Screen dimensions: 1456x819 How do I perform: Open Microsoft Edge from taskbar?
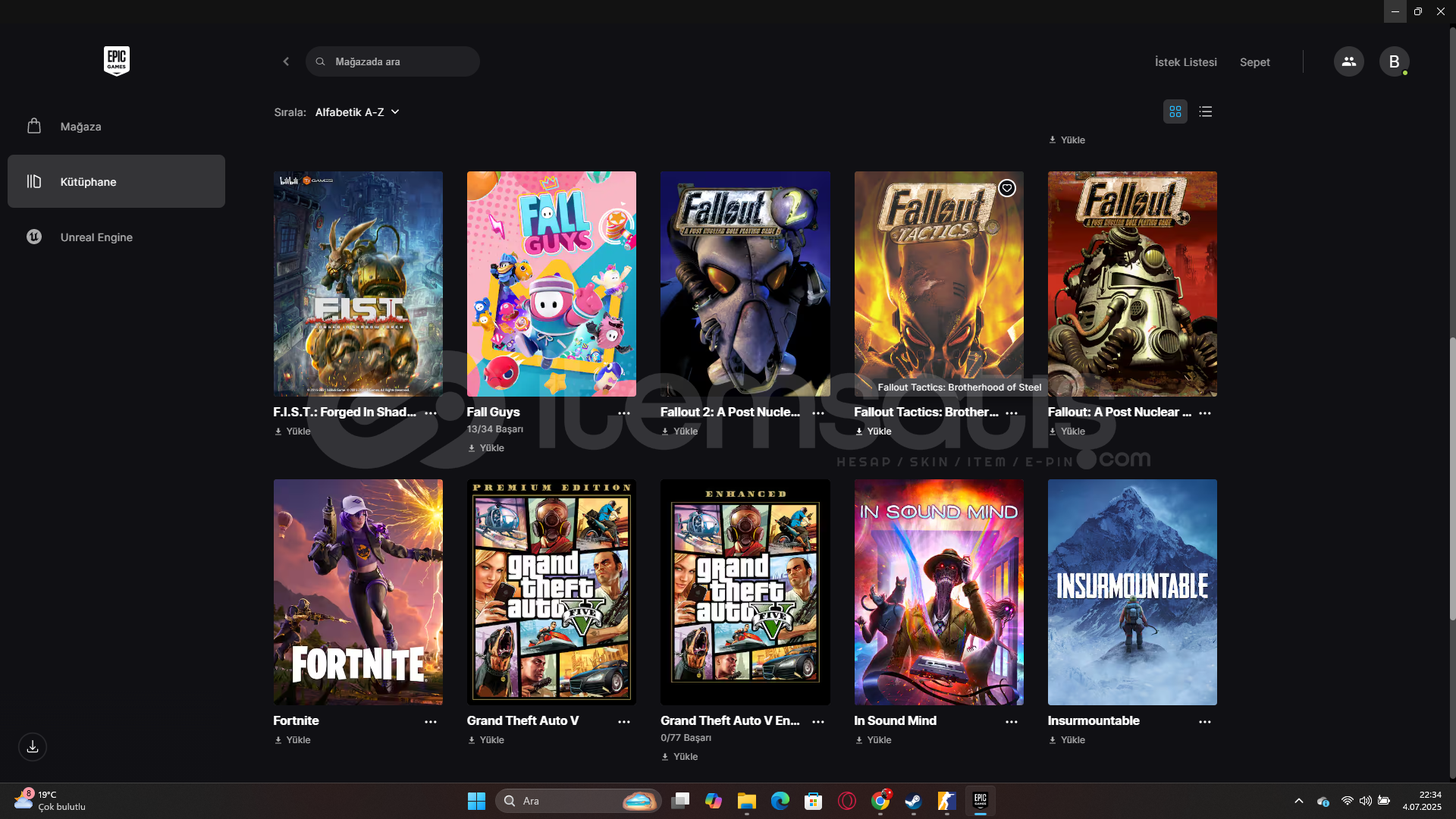coord(780,801)
